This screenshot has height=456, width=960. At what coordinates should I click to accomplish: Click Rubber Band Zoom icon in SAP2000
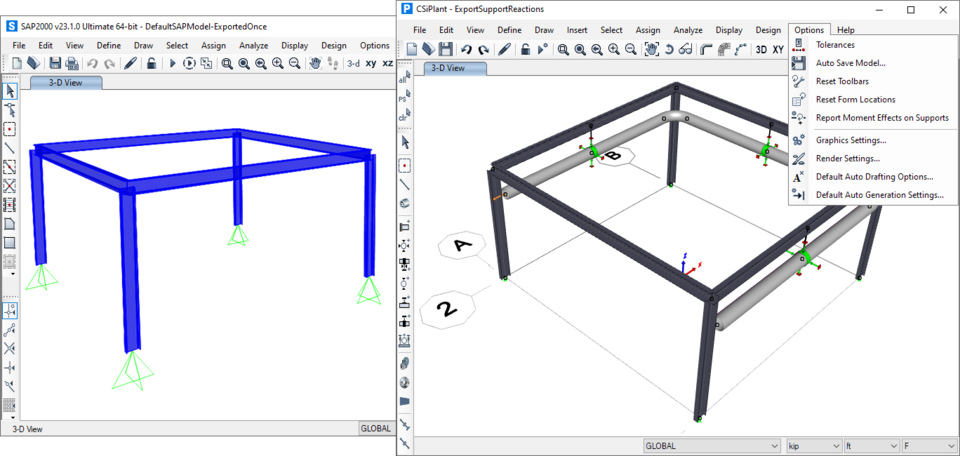pyautogui.click(x=227, y=63)
